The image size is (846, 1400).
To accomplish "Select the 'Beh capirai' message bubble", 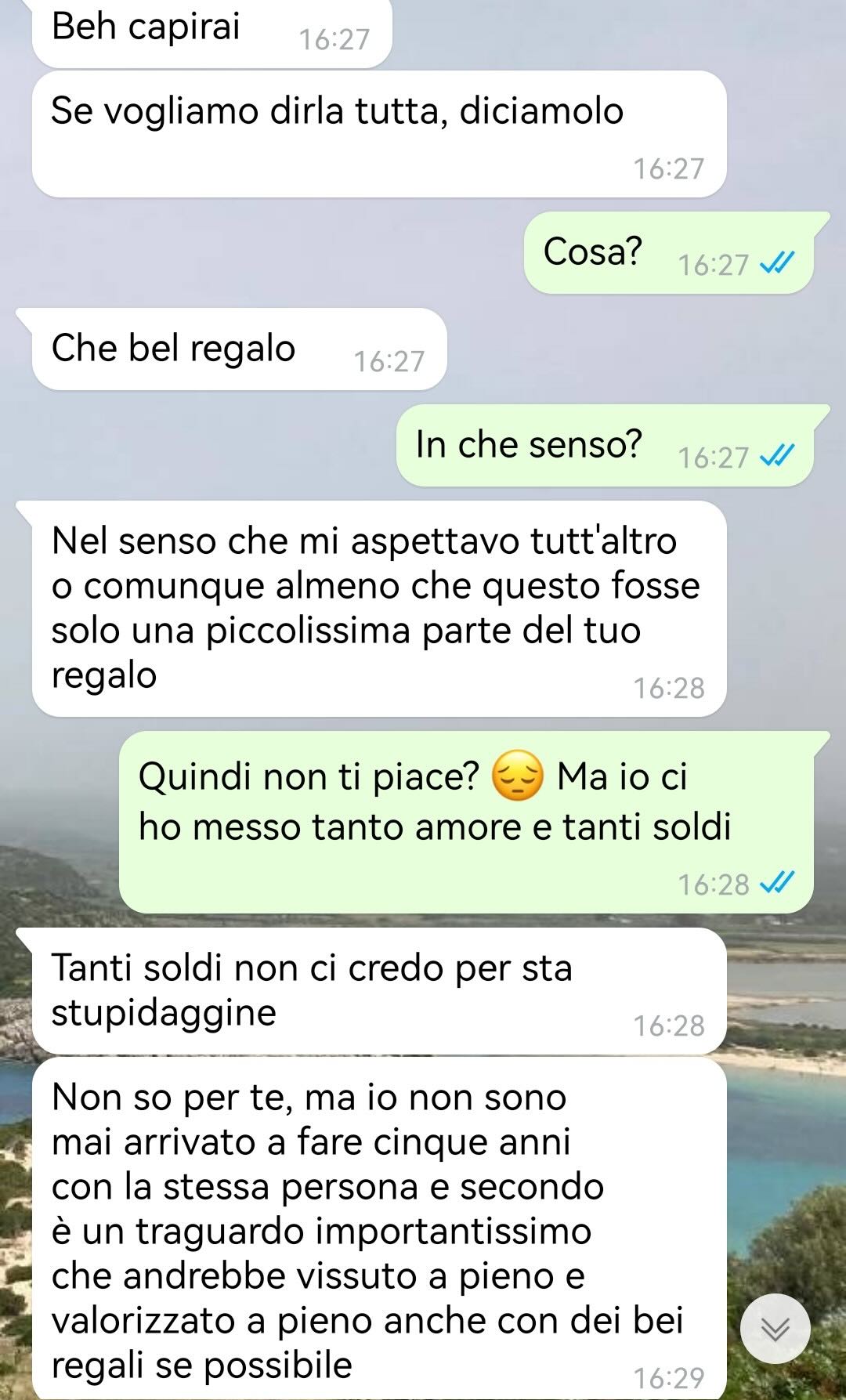I will 211,31.
